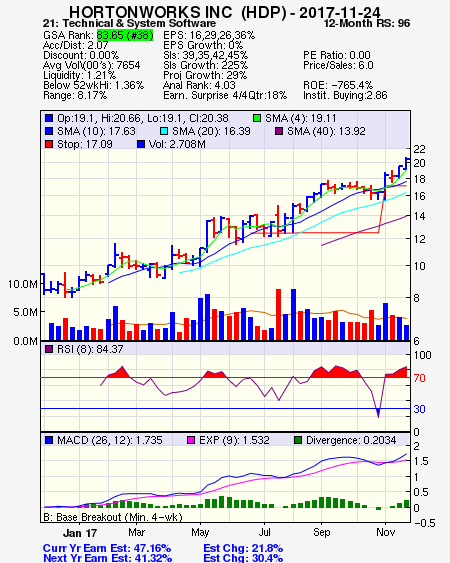Image resolution: width=450 pixels, height=563 pixels.
Task: Click the Vol: 2.708M legend text
Action: pyautogui.click(x=177, y=144)
